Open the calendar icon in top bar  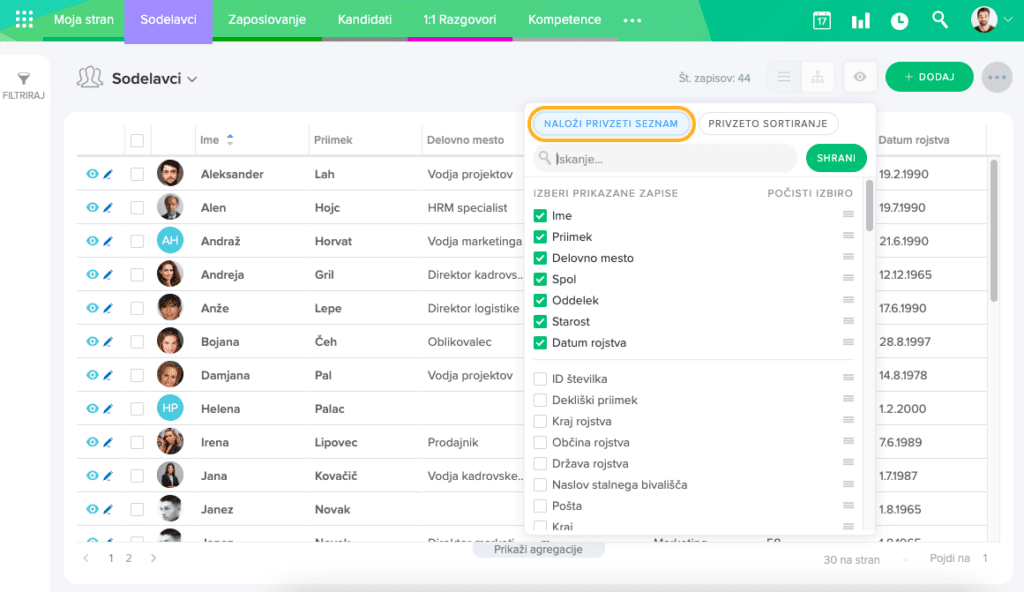[x=822, y=20]
